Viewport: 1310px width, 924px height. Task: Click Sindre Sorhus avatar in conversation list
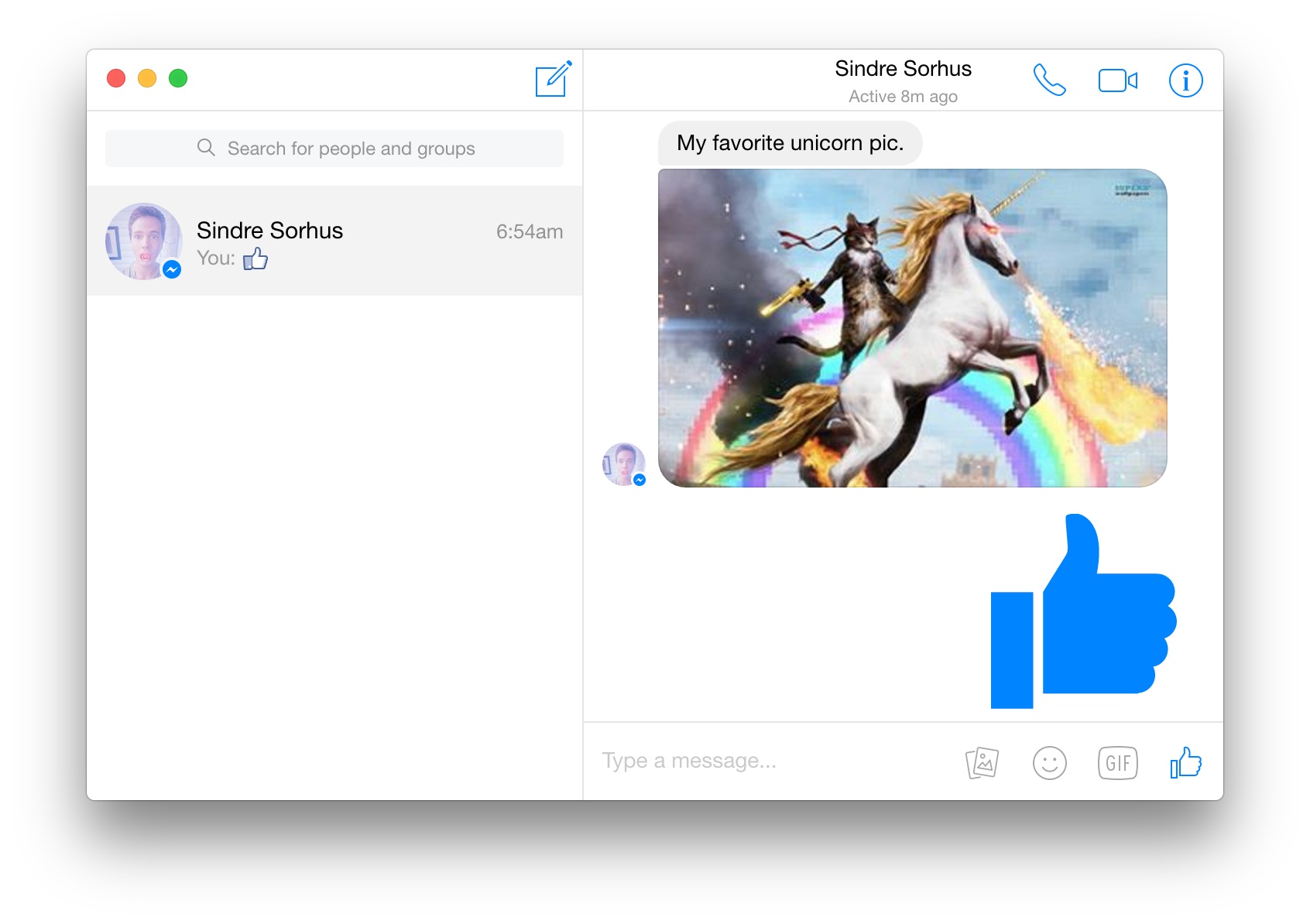(x=144, y=241)
